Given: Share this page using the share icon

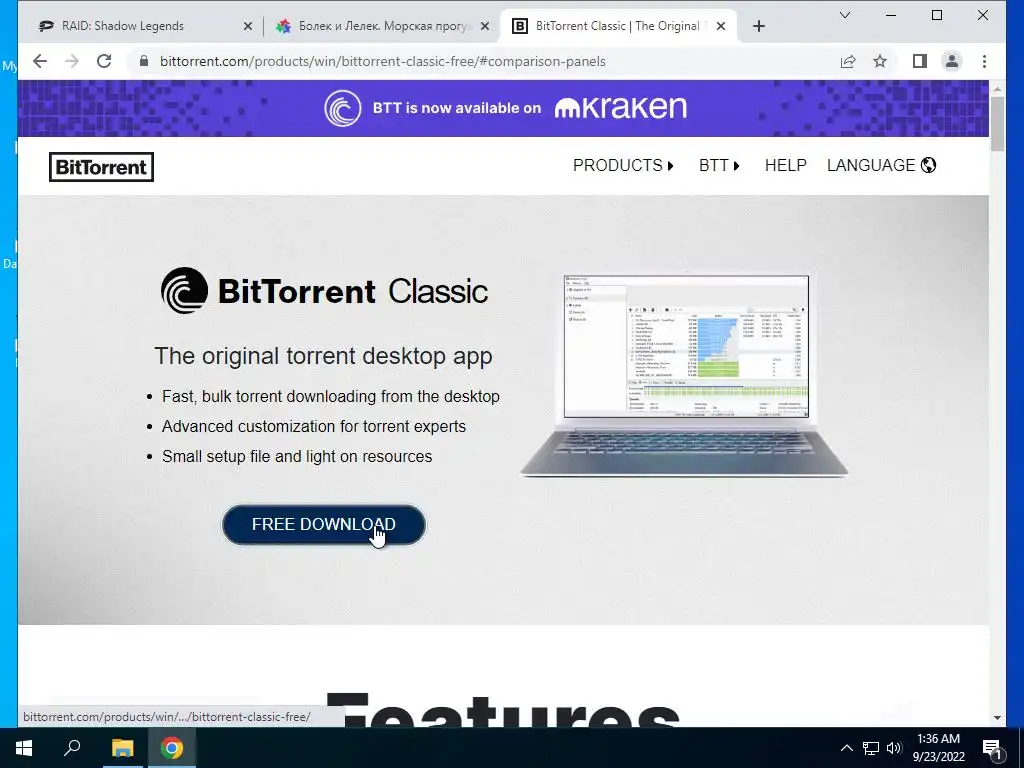Looking at the screenshot, I should [848, 61].
